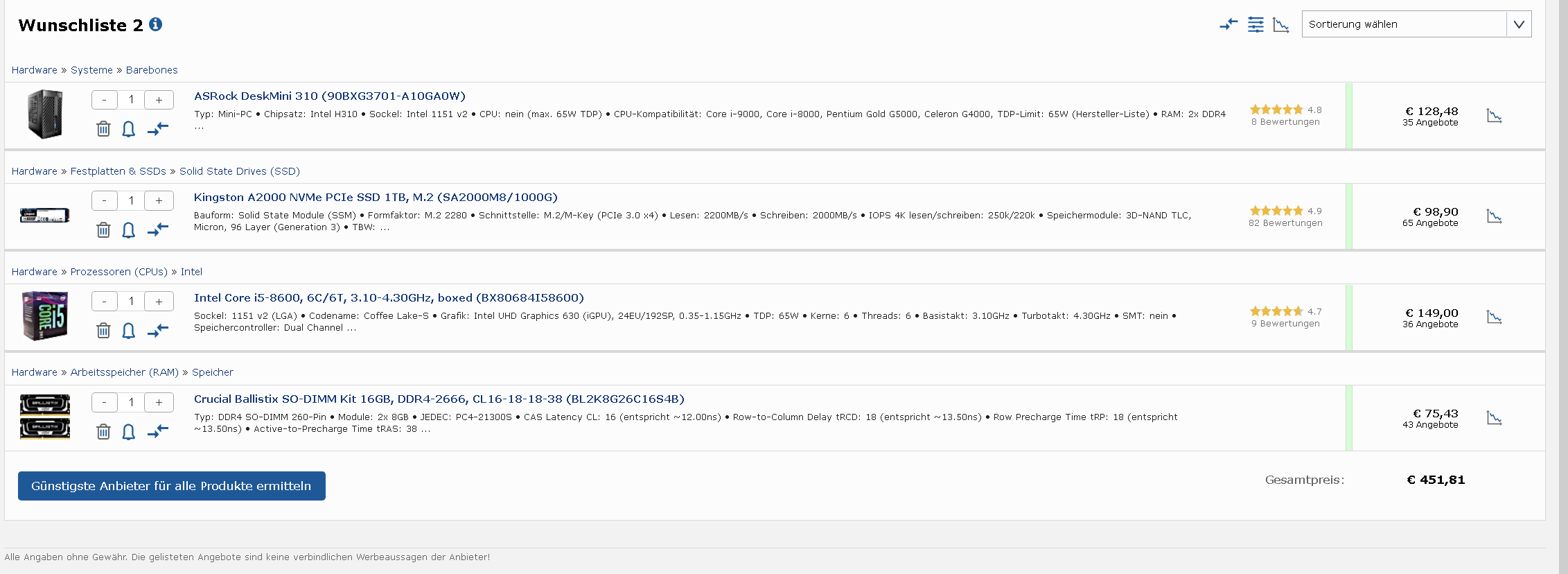1568x574 pixels.
Task: Set price alert bell for Kingston A2000 SSD
Action: (129, 230)
